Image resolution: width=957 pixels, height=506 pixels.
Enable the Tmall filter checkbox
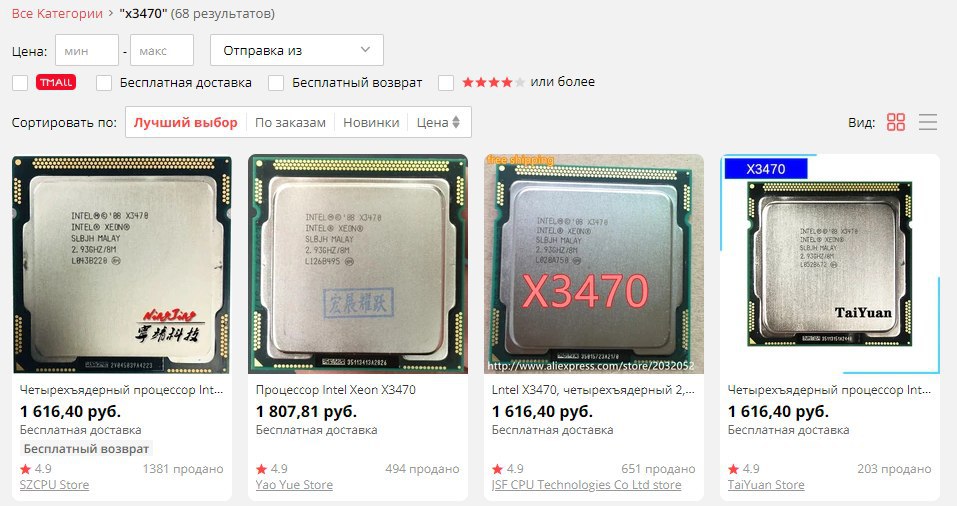pyautogui.click(x=20, y=83)
